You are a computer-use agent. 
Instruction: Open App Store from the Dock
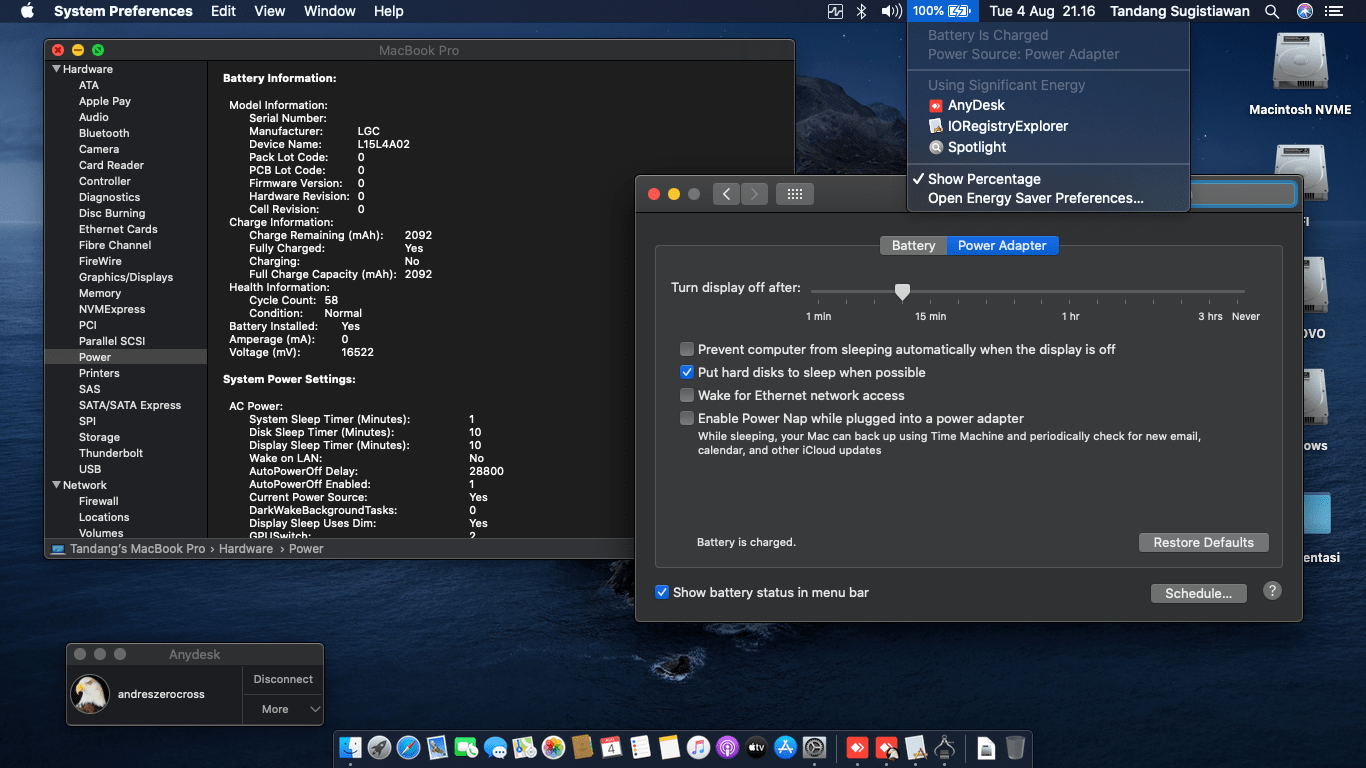pos(785,747)
